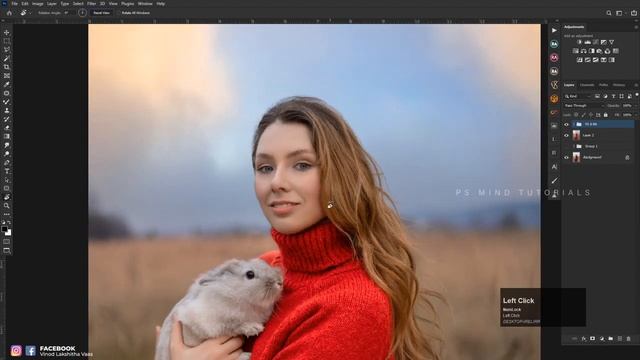Click the Home icon in options bar

point(9,13)
